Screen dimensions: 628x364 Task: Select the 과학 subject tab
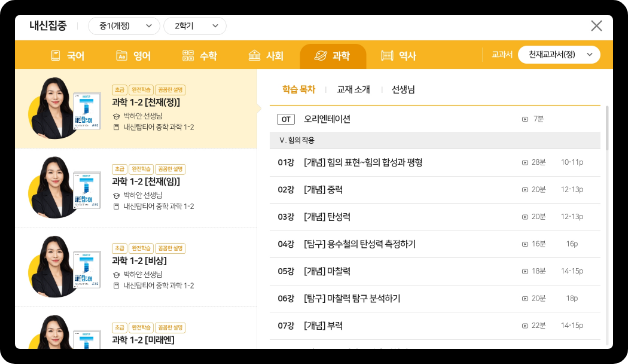click(x=333, y=56)
